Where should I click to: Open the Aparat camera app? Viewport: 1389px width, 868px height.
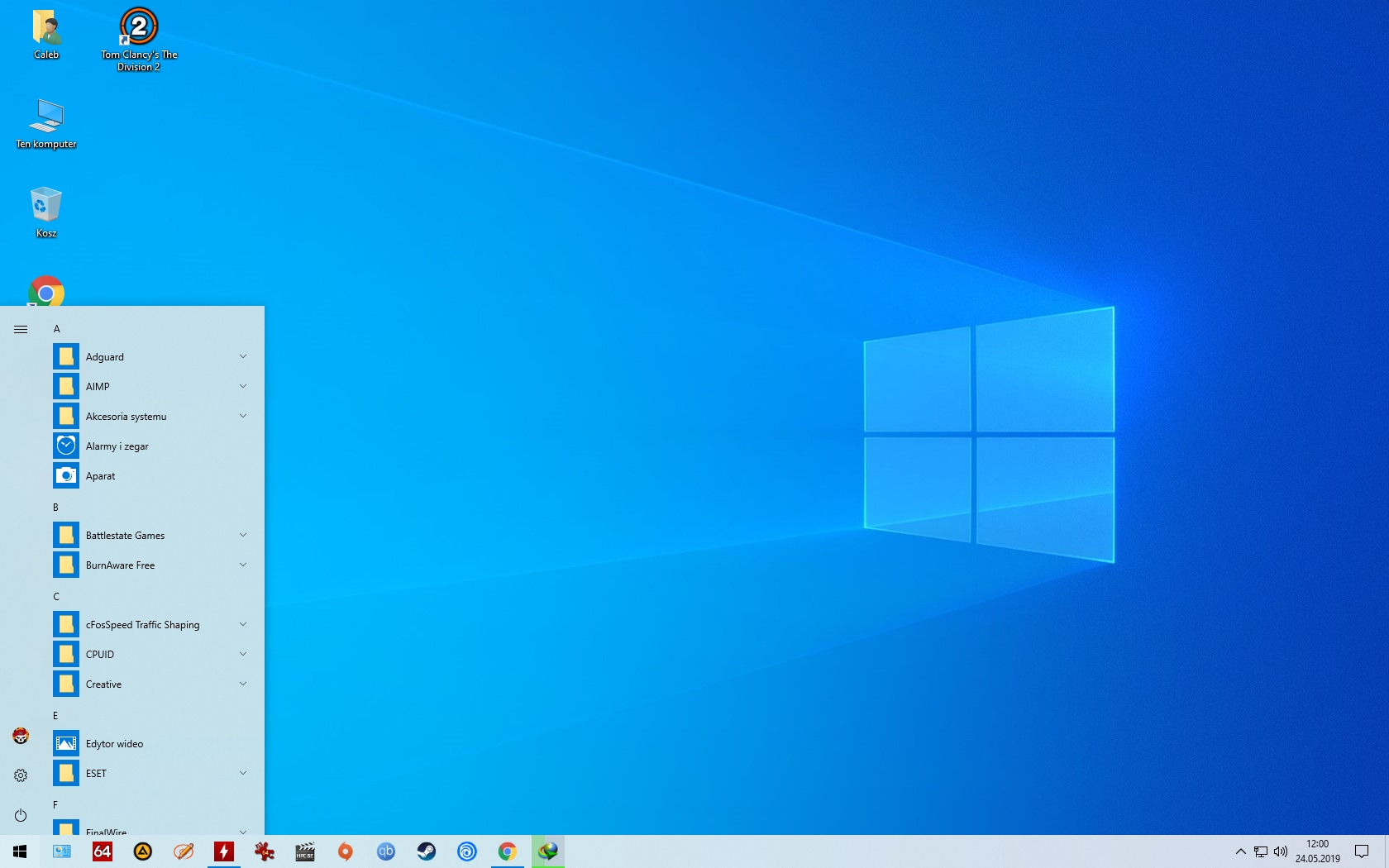(x=152, y=476)
